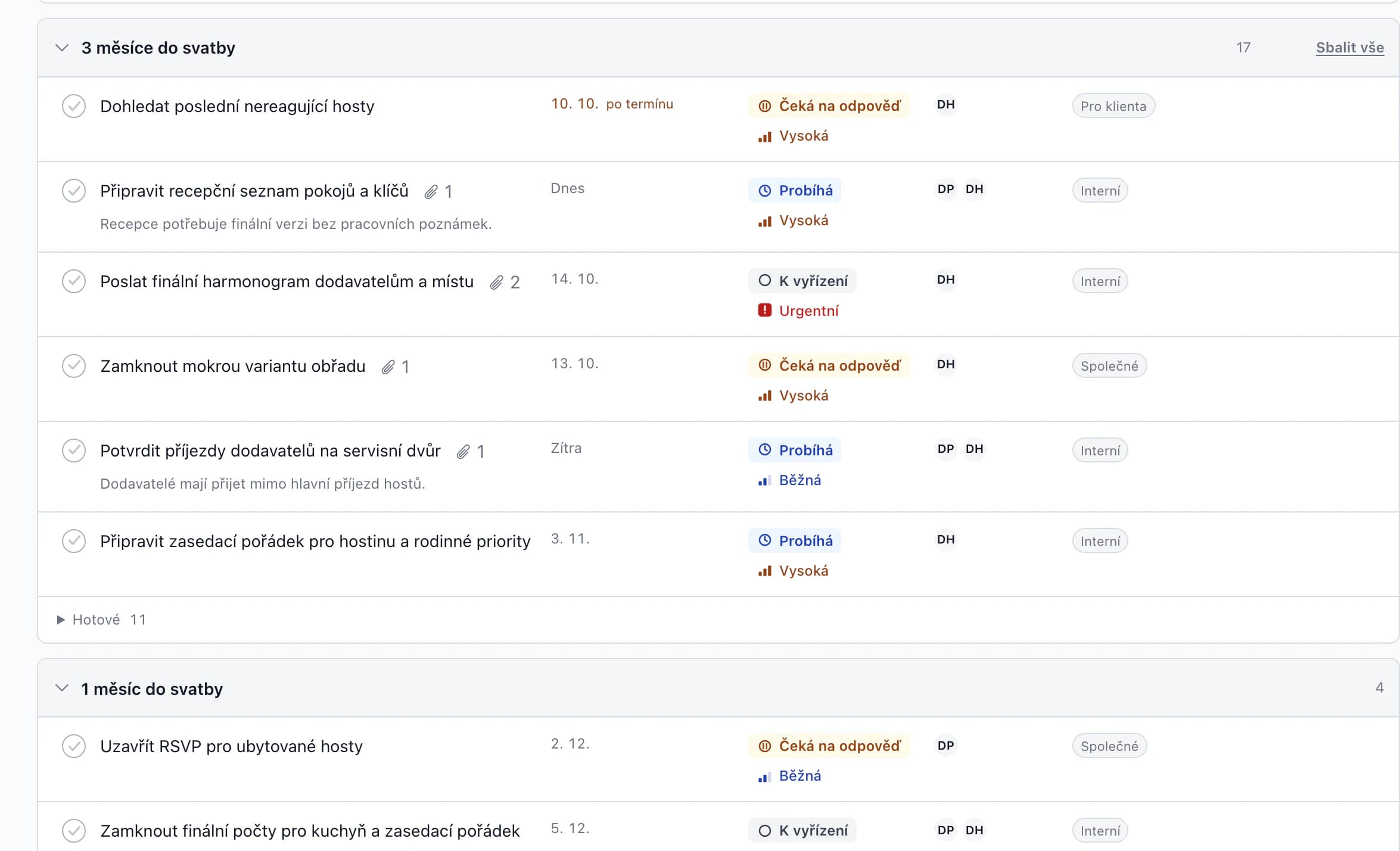Click note 'Recepce potřebuje finální verzi bez pracovních poznámek.'
The height and width of the screenshot is (851, 1400).
pos(296,225)
